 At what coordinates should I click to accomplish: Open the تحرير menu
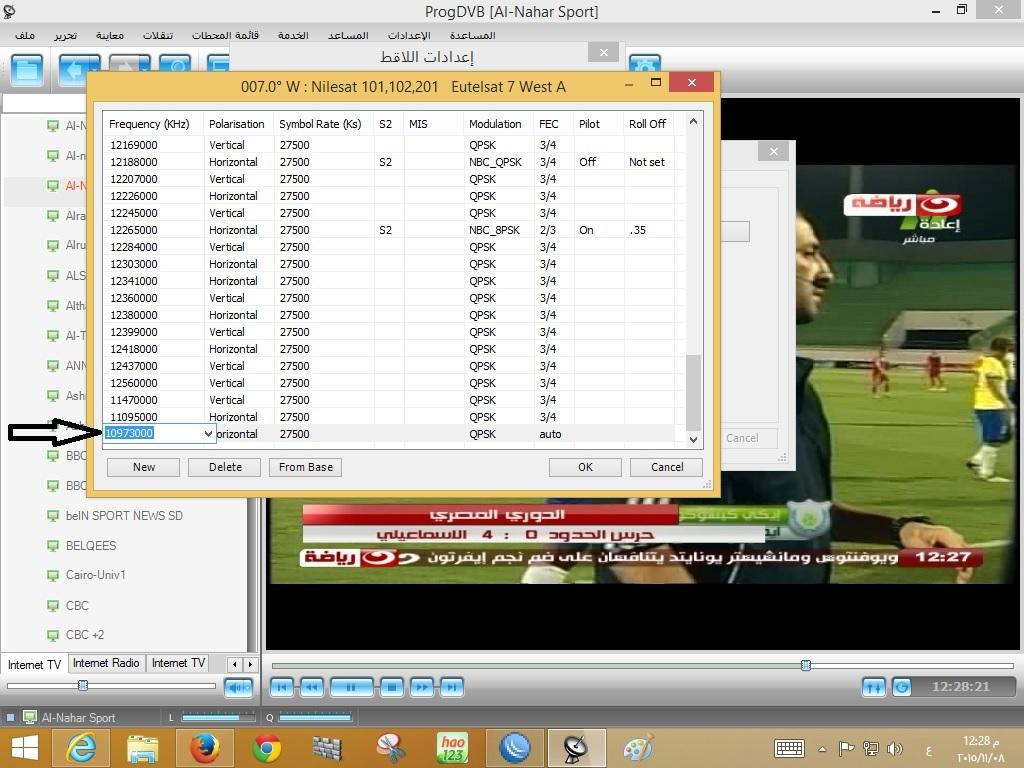[65, 35]
